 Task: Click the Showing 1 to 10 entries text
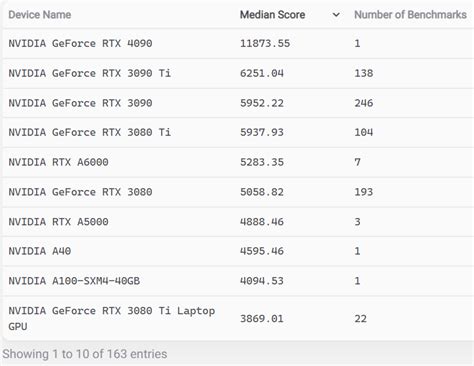coord(85,354)
